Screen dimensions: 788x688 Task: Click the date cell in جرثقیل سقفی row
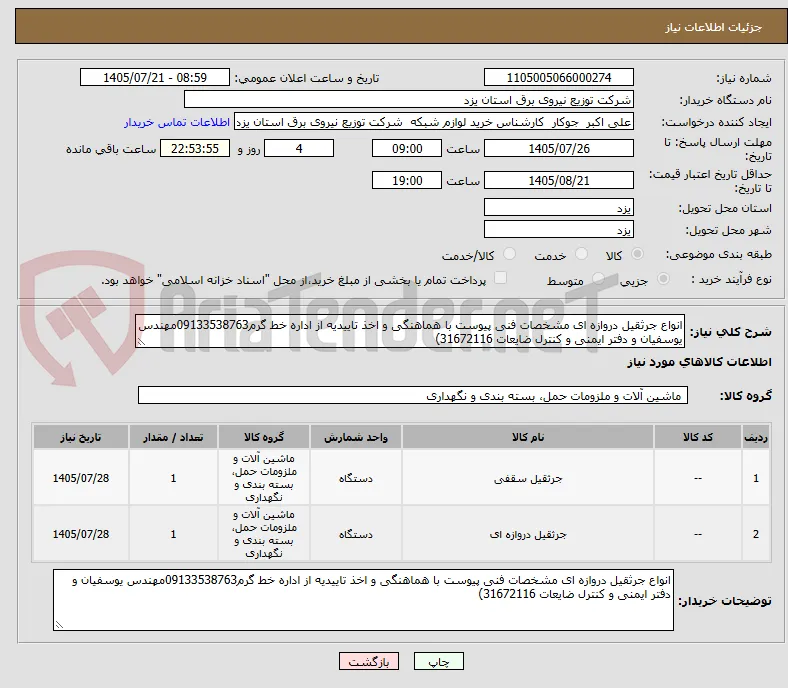pyautogui.click(x=81, y=477)
